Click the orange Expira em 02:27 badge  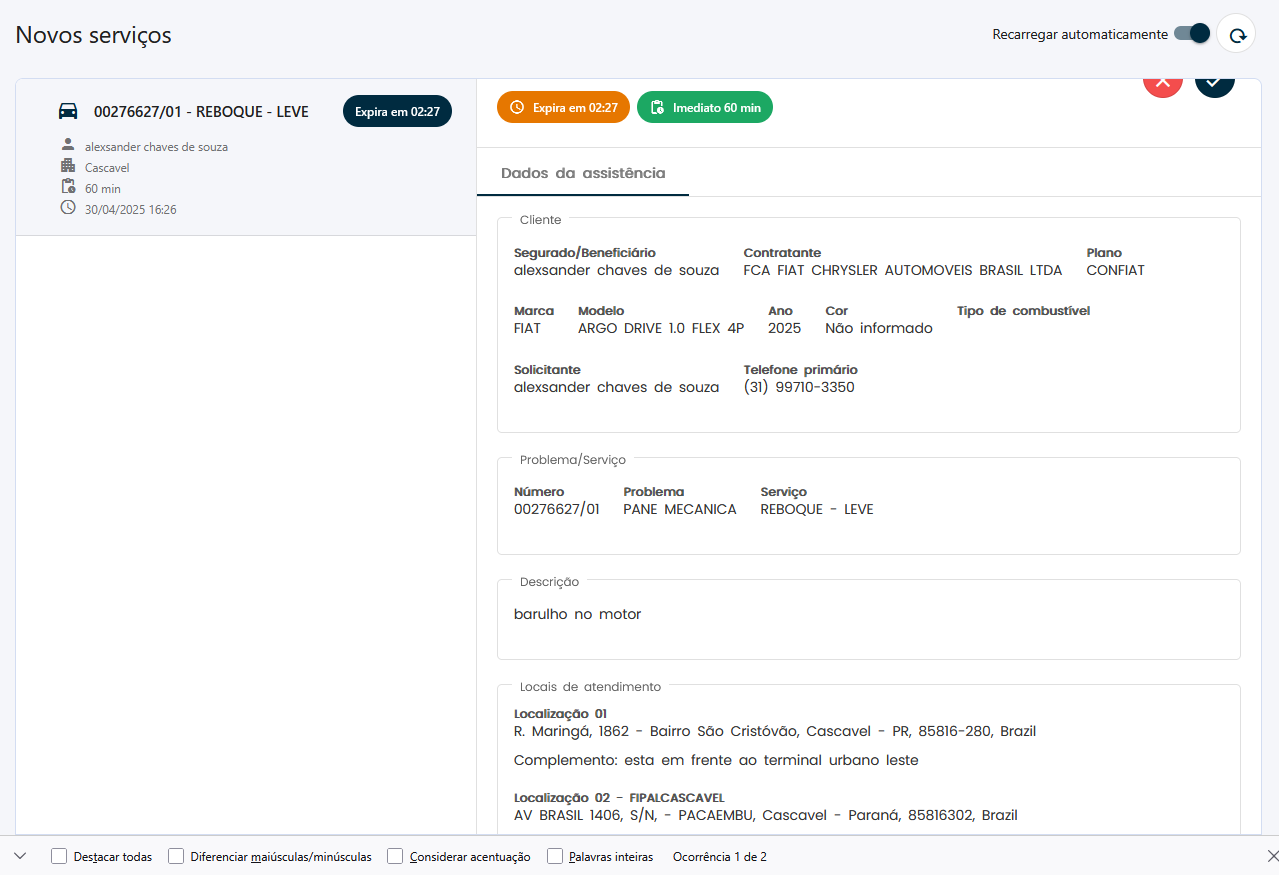(563, 107)
